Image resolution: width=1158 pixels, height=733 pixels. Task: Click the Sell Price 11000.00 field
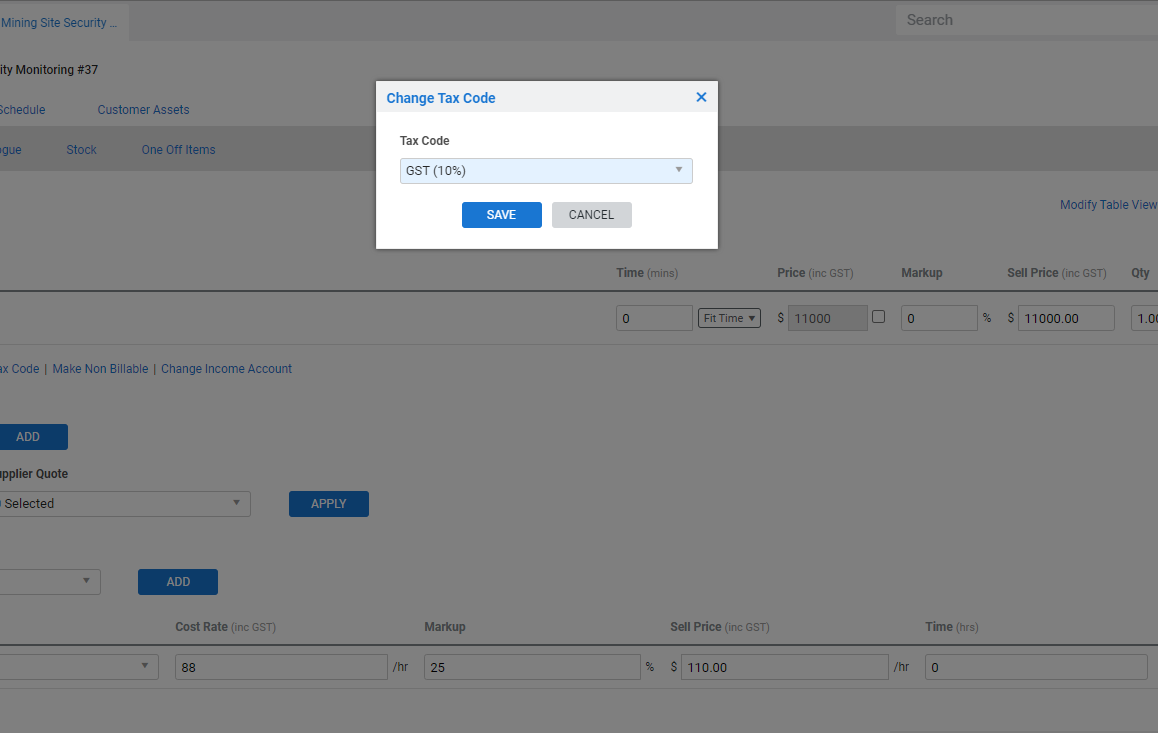(x=1066, y=318)
